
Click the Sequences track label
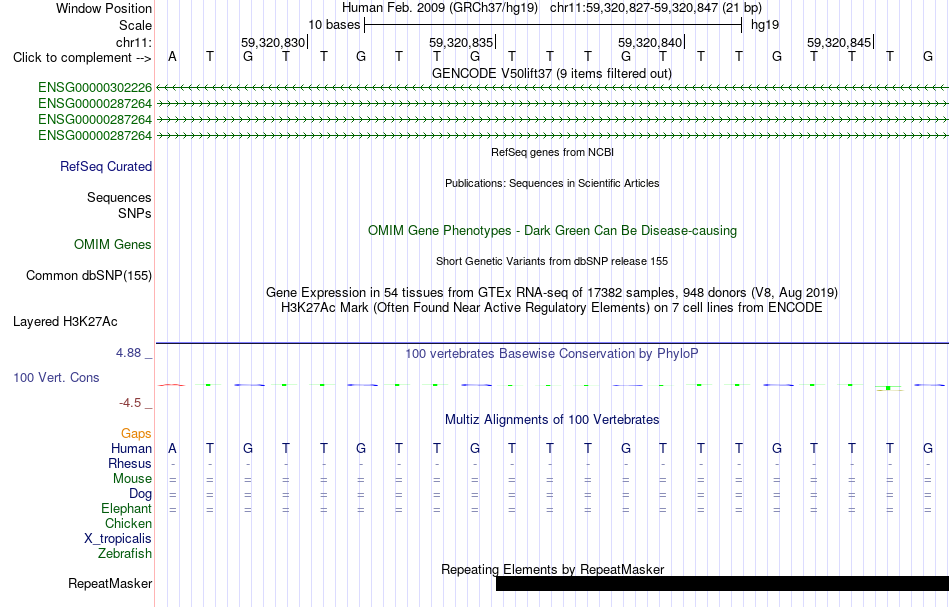pyautogui.click(x=119, y=197)
